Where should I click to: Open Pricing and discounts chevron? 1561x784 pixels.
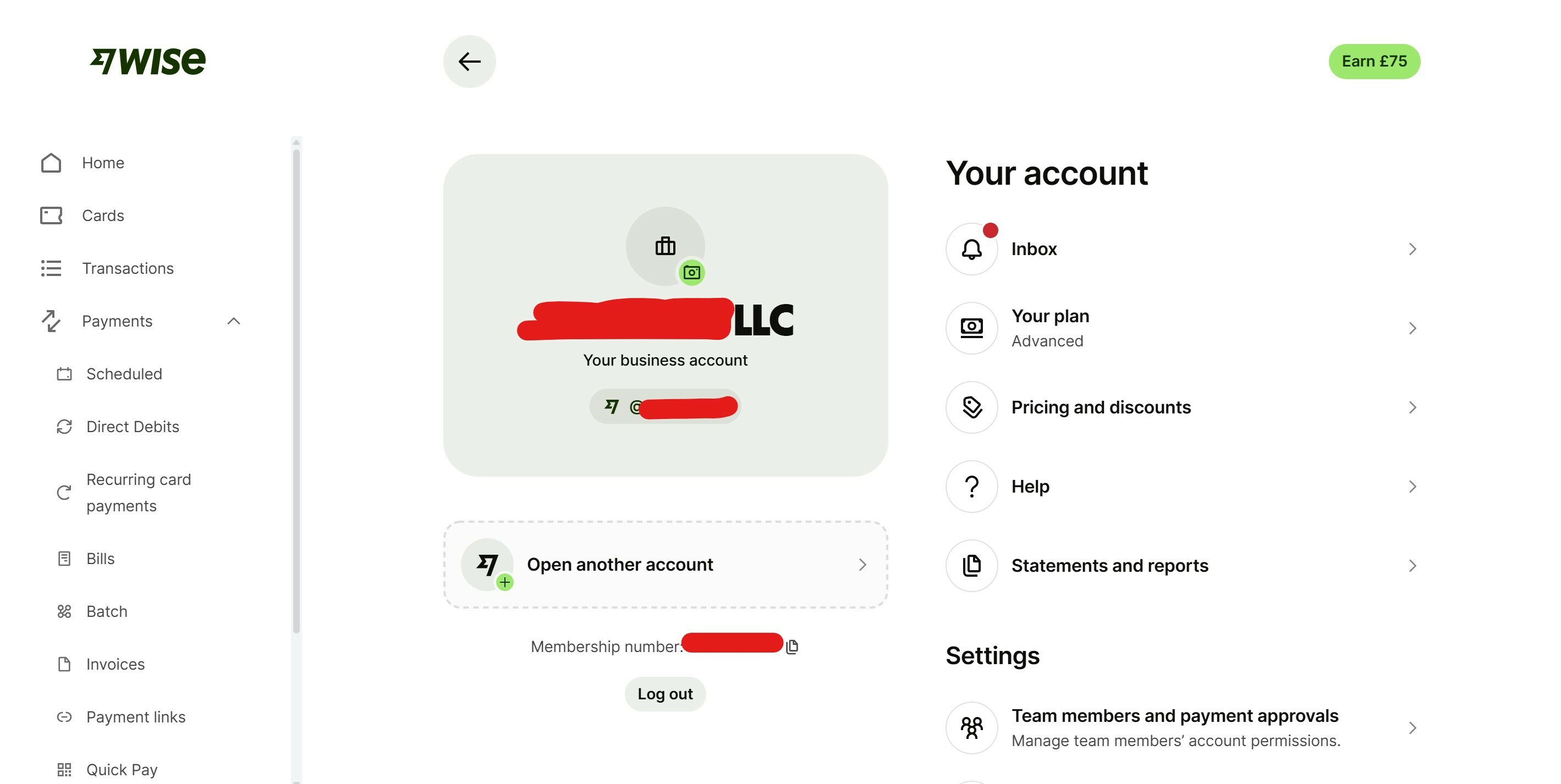click(1412, 407)
